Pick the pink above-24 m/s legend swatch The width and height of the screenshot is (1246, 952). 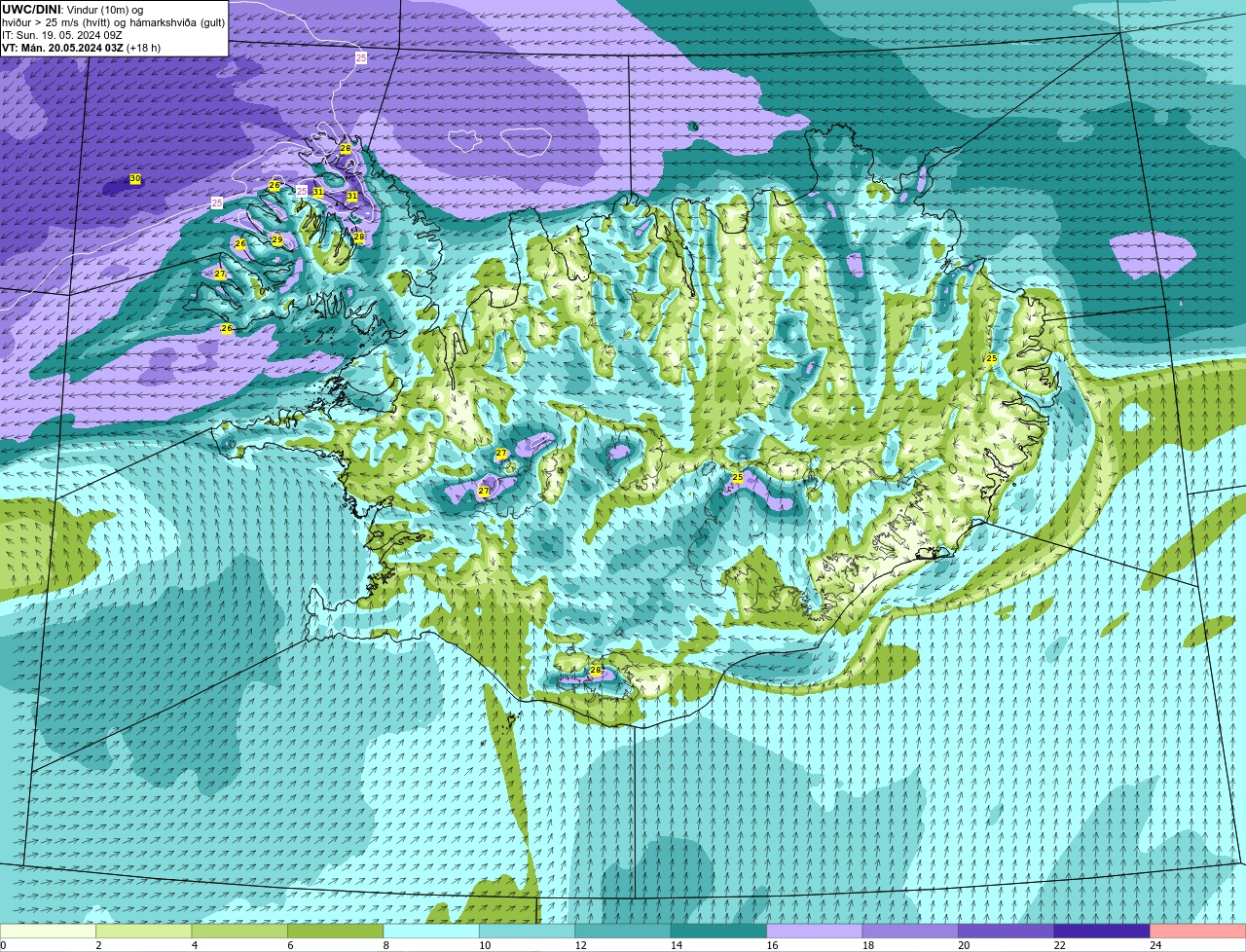point(1198,931)
